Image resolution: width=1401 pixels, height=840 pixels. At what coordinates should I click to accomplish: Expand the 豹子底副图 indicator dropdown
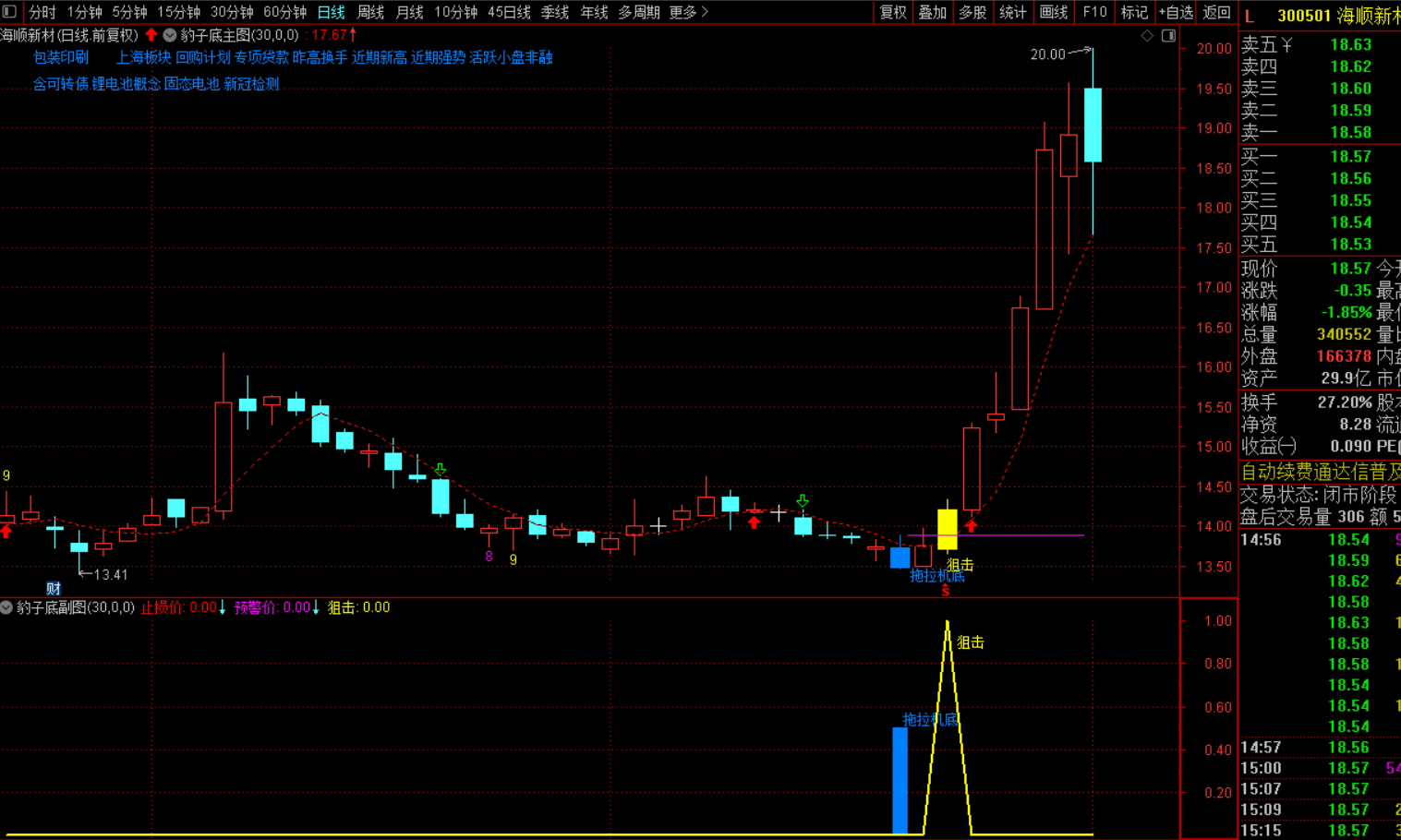click(6, 607)
